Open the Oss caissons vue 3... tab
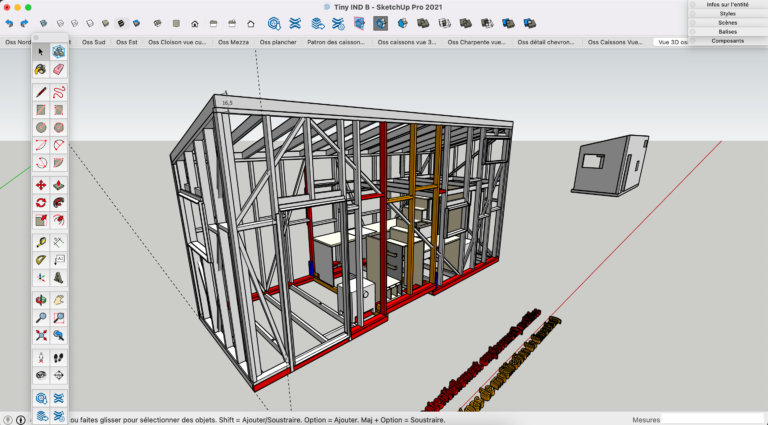The width and height of the screenshot is (768, 425). click(407, 42)
